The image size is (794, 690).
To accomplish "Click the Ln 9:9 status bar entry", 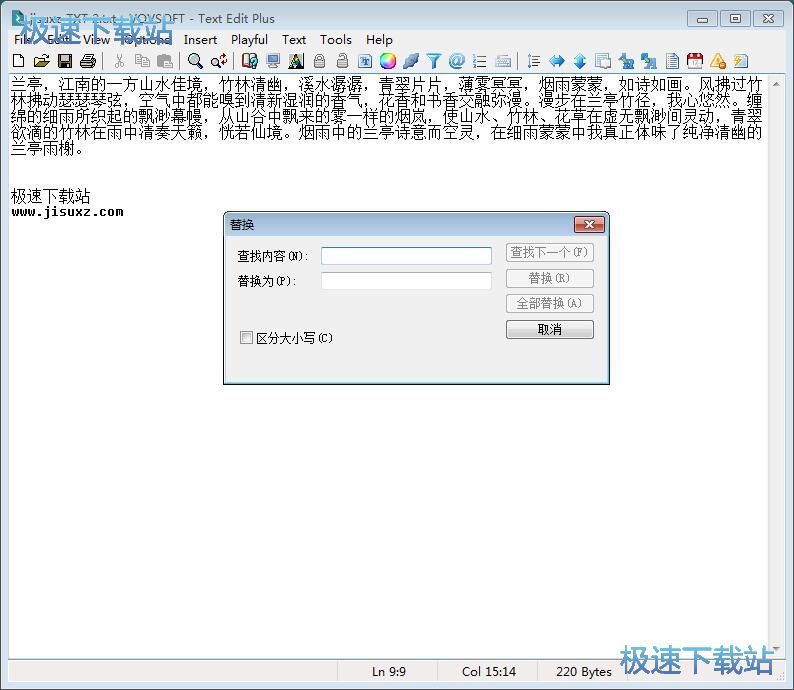I will [389, 671].
